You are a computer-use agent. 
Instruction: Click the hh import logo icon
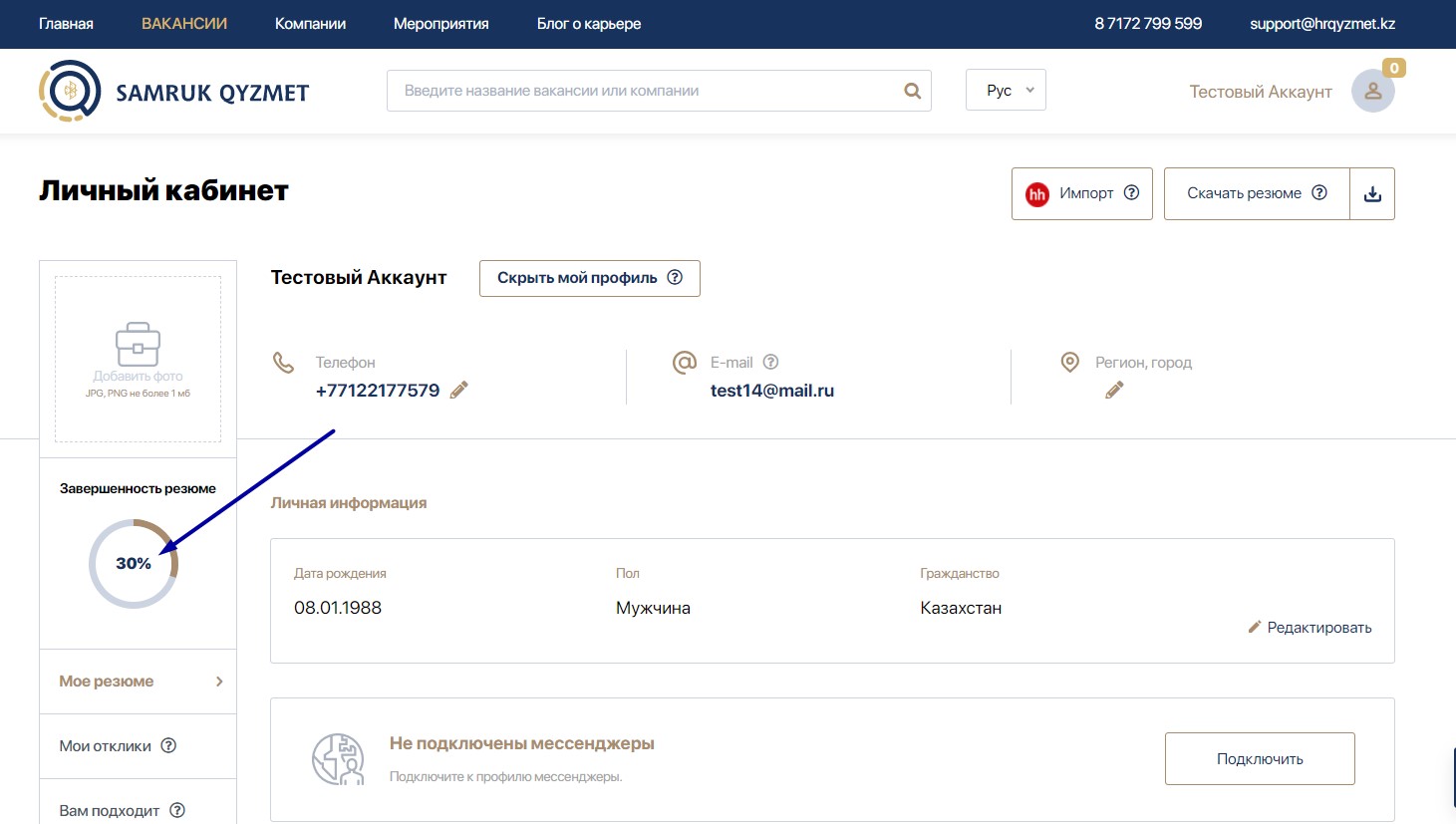(x=1037, y=194)
